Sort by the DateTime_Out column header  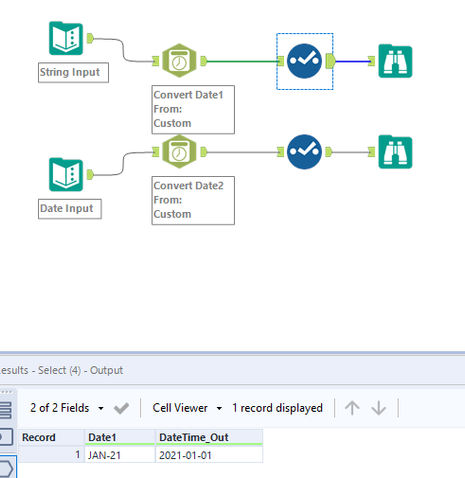pyautogui.click(x=209, y=437)
